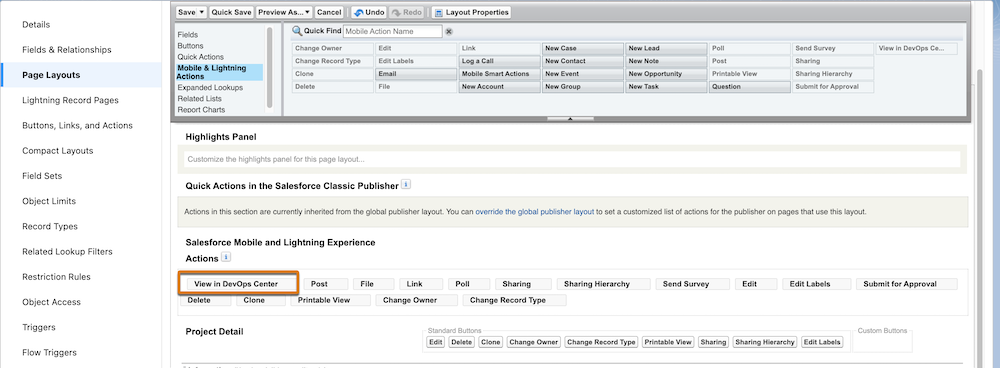
Task: Click the override the global publisher layout link
Action: click(x=534, y=212)
